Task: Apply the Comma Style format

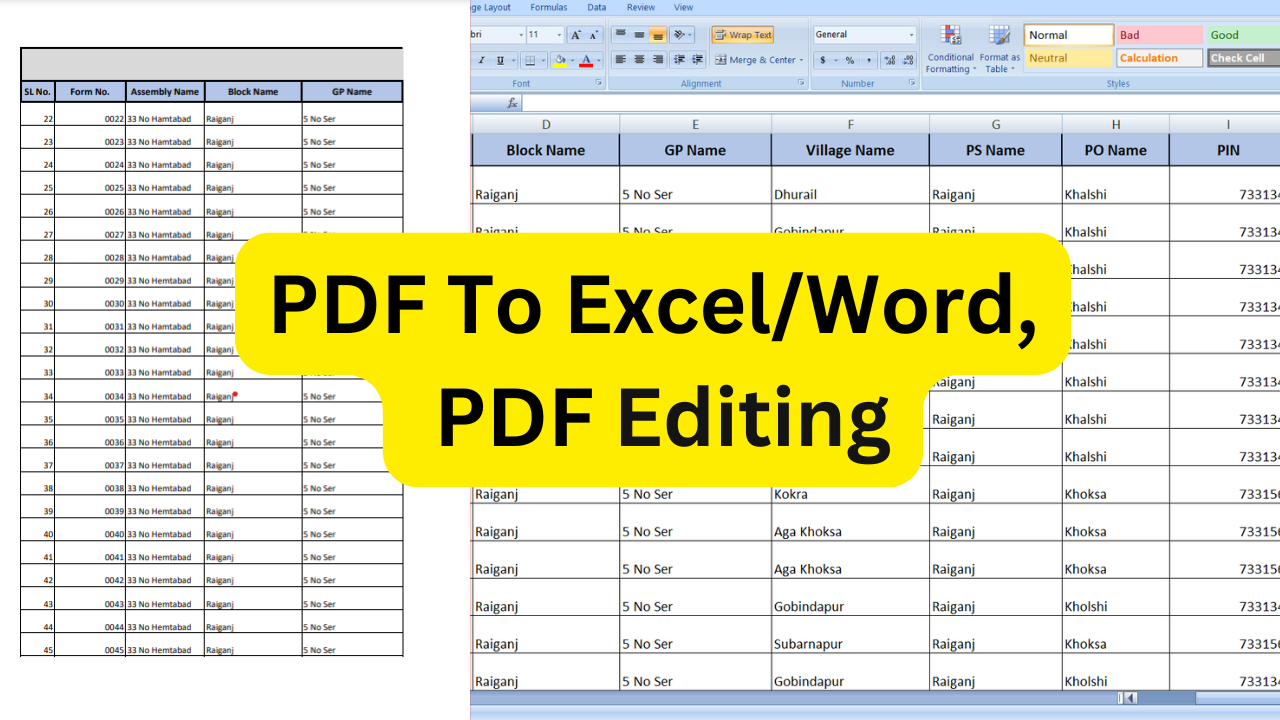Action: point(868,59)
